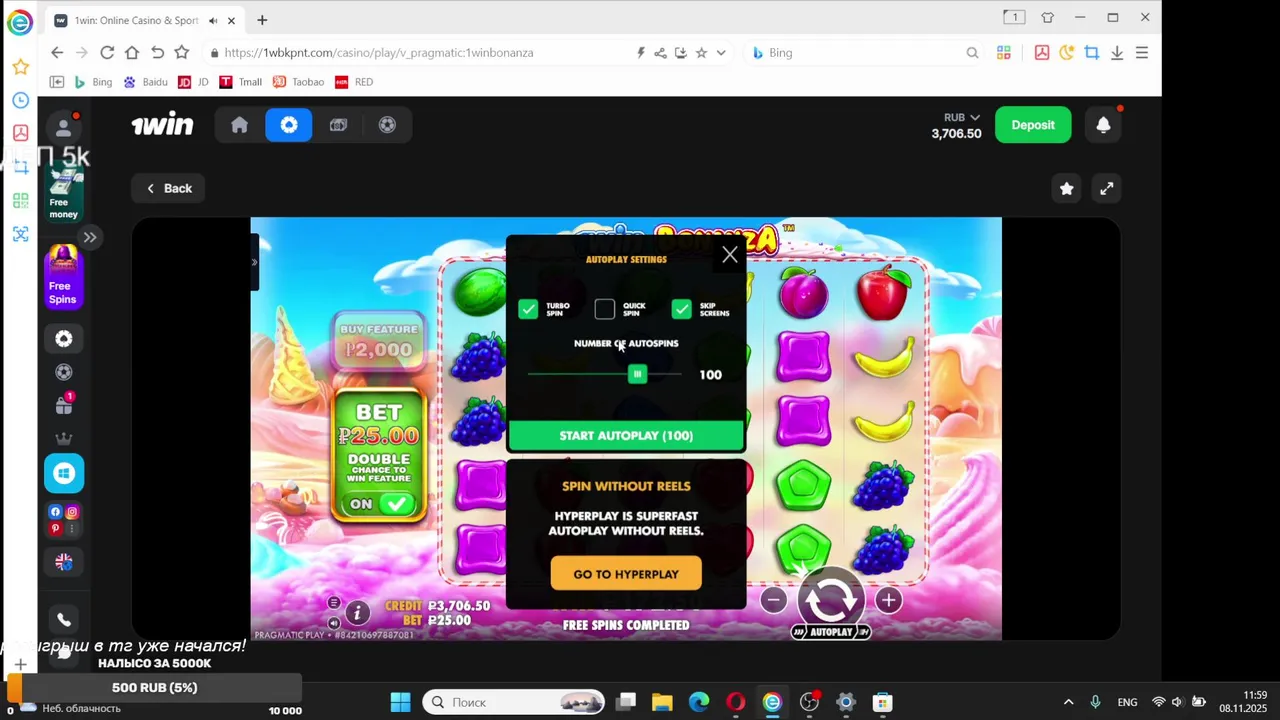Click taskbar search field Поиск
The height and width of the screenshot is (720, 1280).
point(514,702)
